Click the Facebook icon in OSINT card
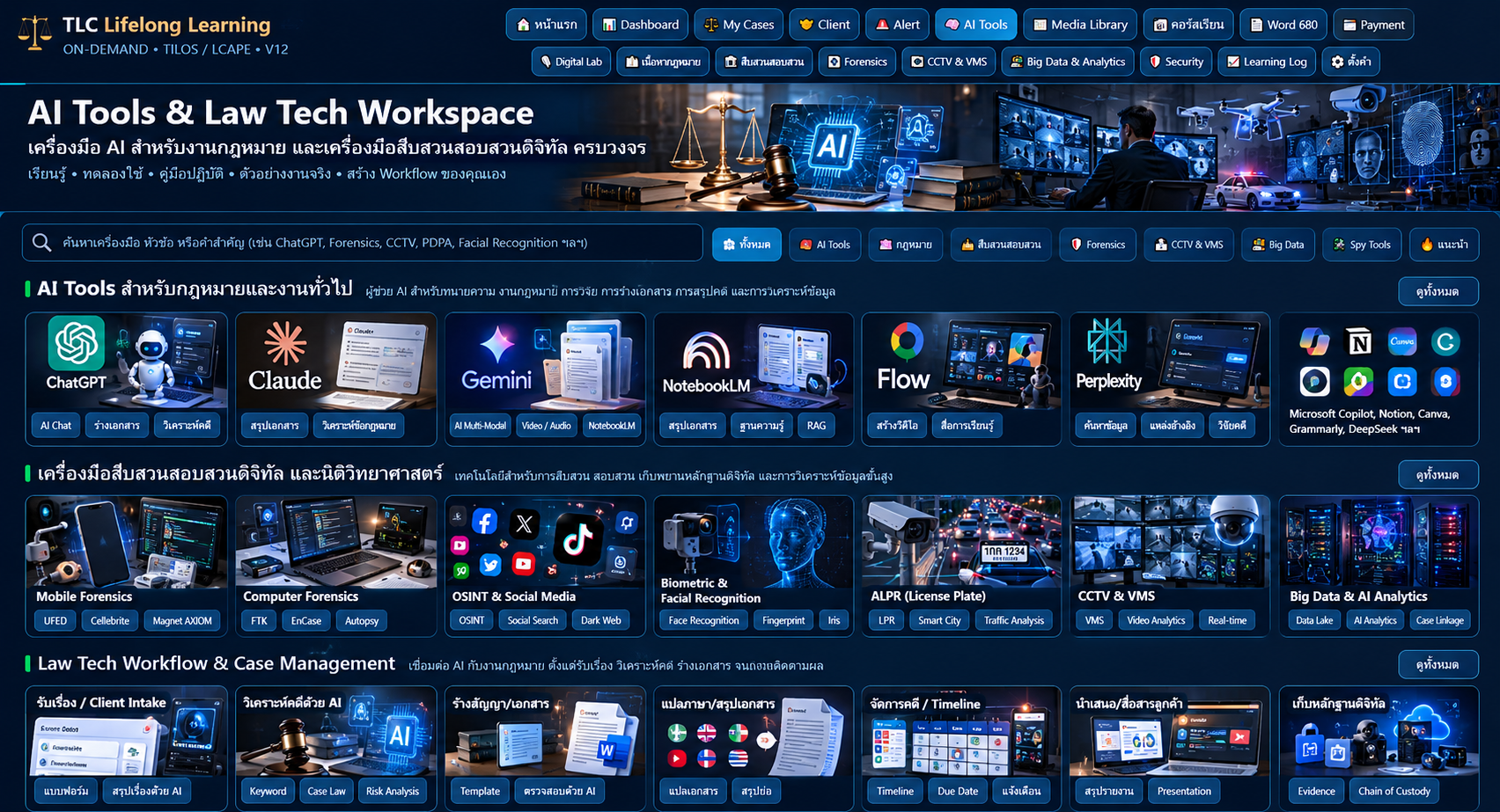The width and height of the screenshot is (1500, 812). [485, 522]
